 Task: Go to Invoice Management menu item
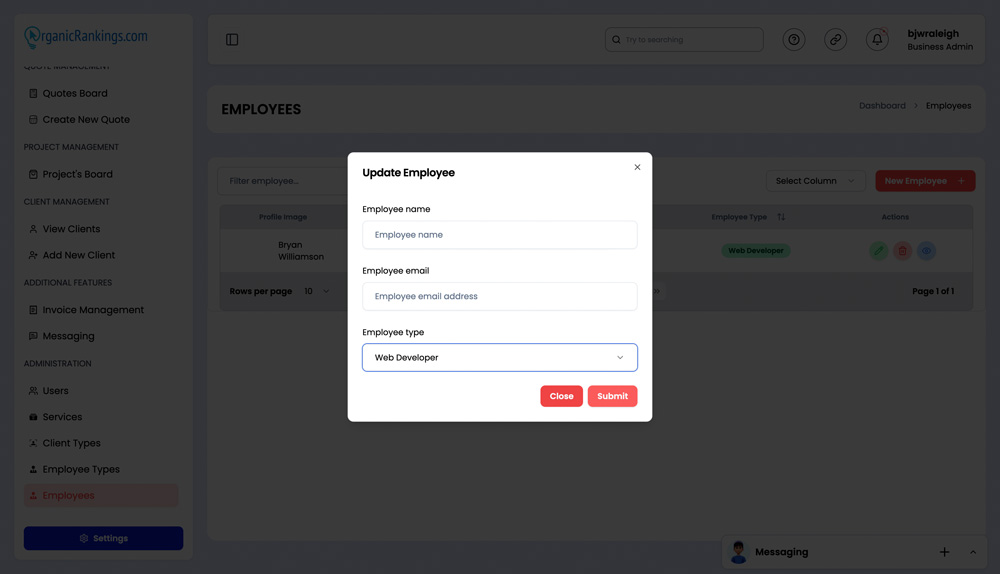[93, 310]
